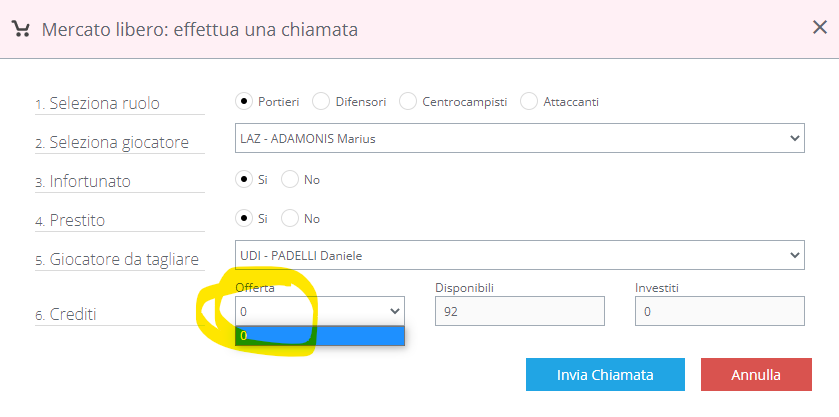The width and height of the screenshot is (839, 417).
Task: Set Infortunato to Si
Action: [x=243, y=179]
